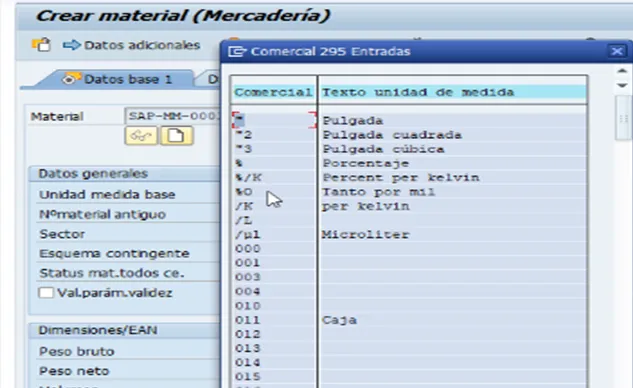Toggle the Val.parám.validez checkbox
The height and width of the screenshot is (388, 633).
46,293
